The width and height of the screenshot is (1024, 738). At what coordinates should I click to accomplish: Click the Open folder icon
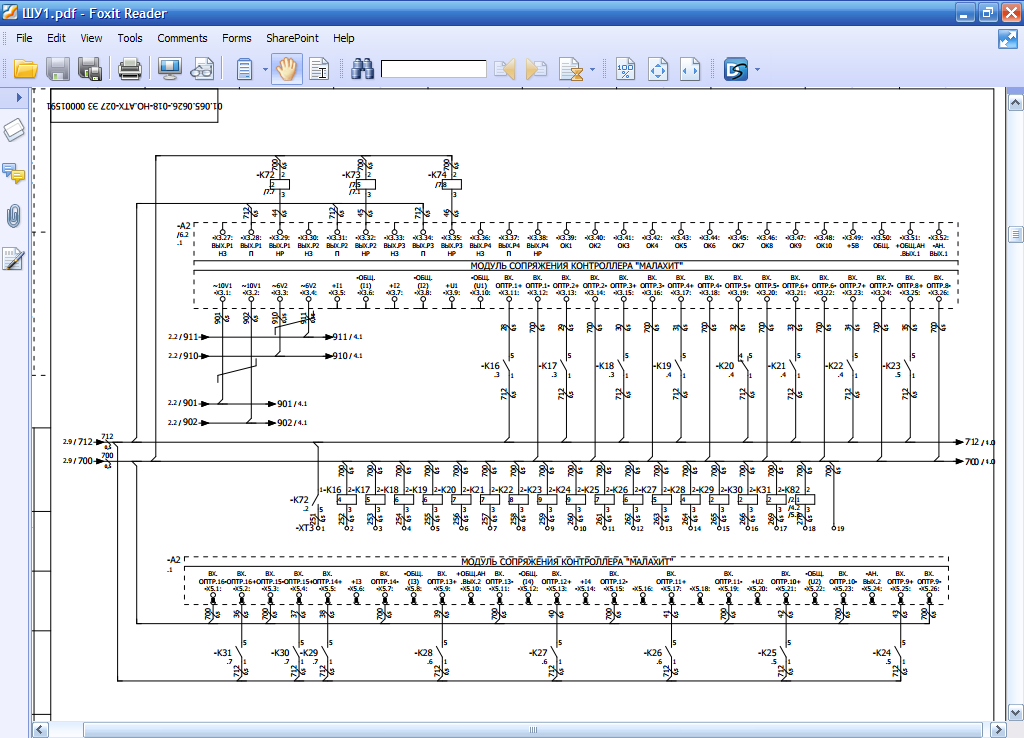pyautogui.click(x=25, y=69)
